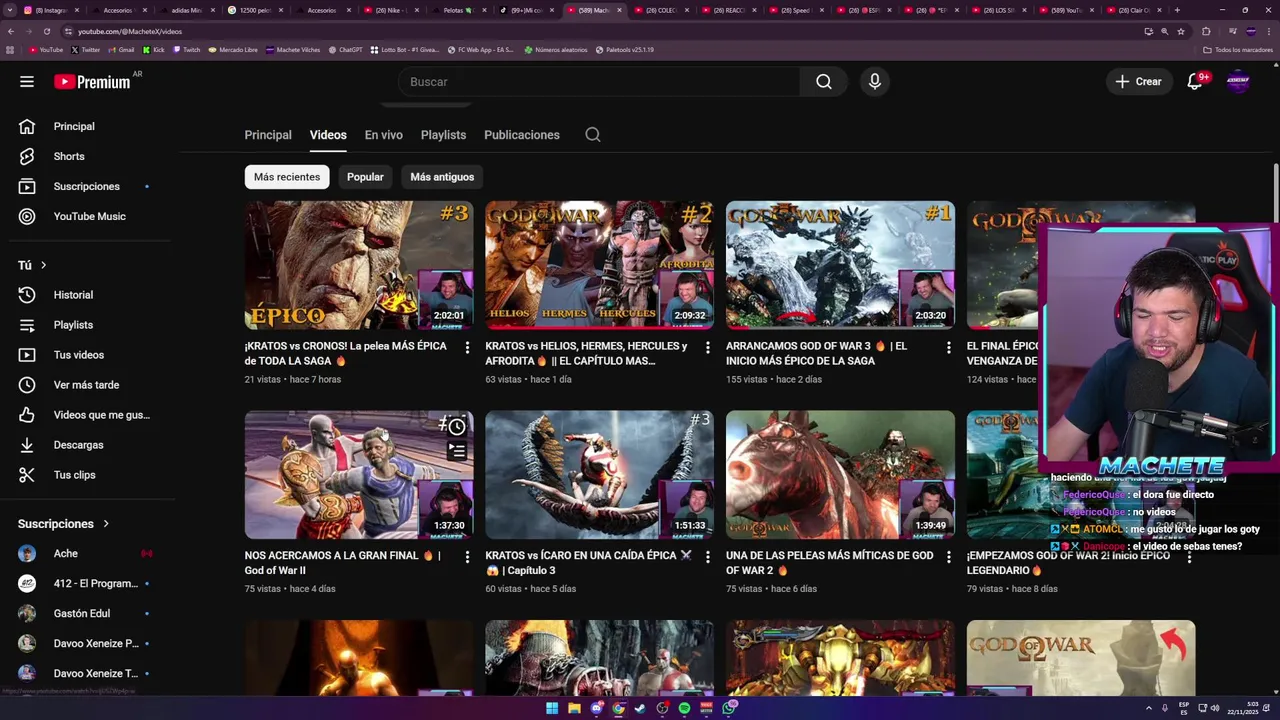Search within channel using magnifier icon
This screenshot has height=720, width=1280.
click(593, 135)
